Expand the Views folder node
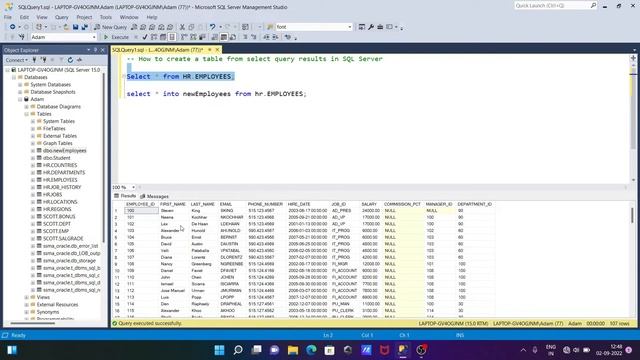The image size is (640, 360). (27, 298)
